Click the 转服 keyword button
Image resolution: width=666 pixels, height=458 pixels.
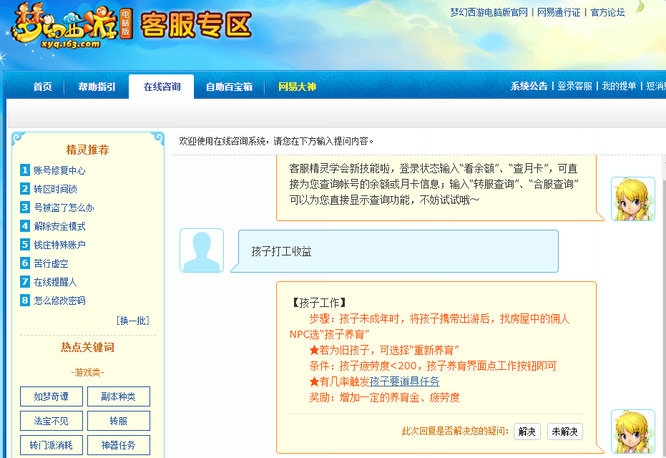click(x=119, y=421)
